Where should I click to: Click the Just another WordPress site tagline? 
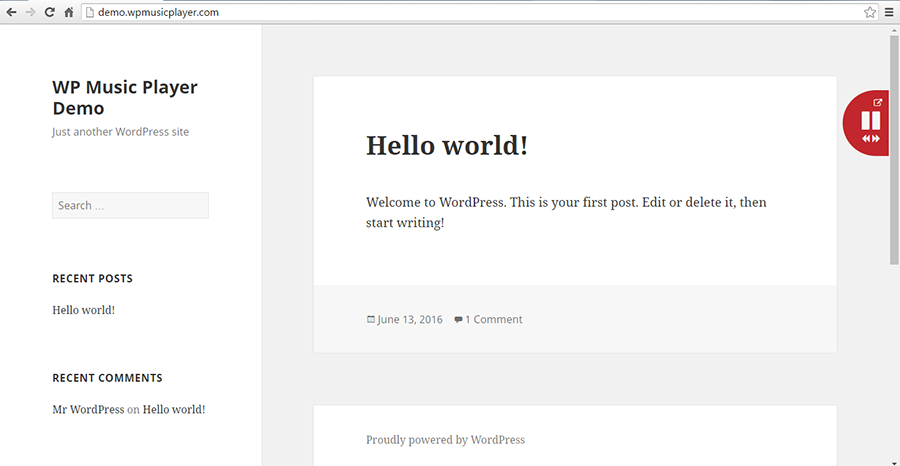[121, 132]
